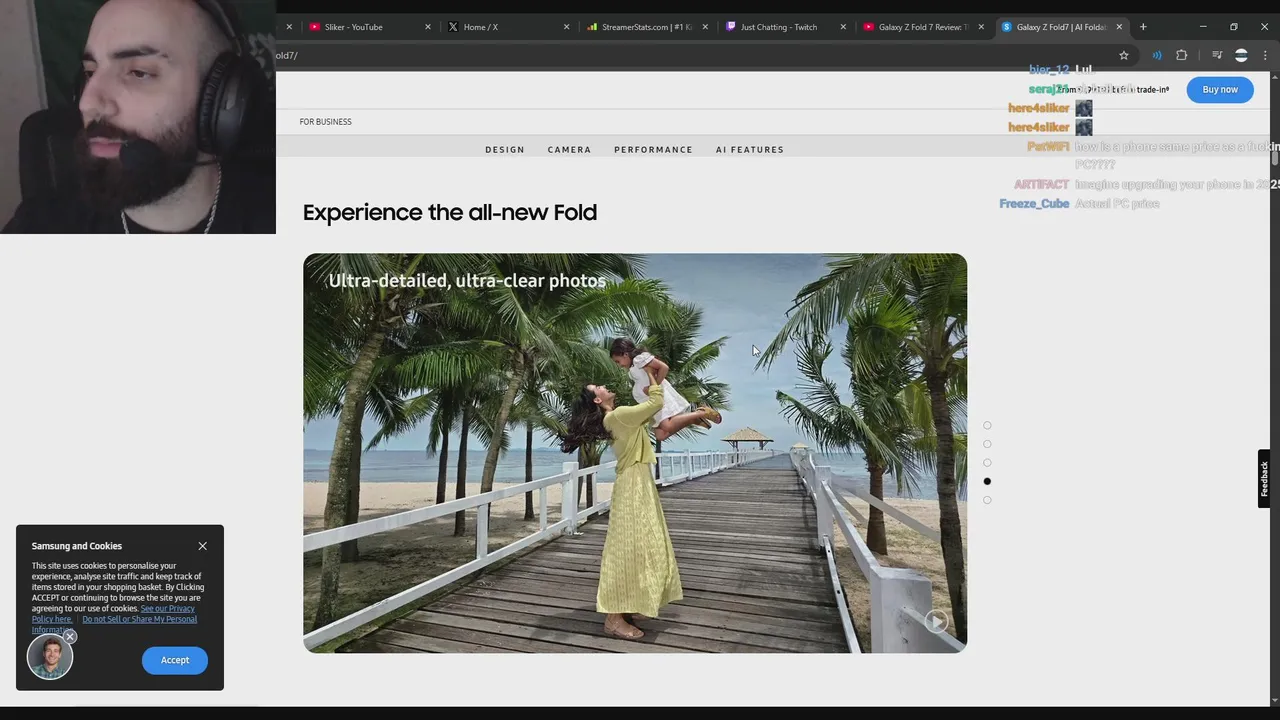Open the FOR BUSINESS link

[325, 122]
